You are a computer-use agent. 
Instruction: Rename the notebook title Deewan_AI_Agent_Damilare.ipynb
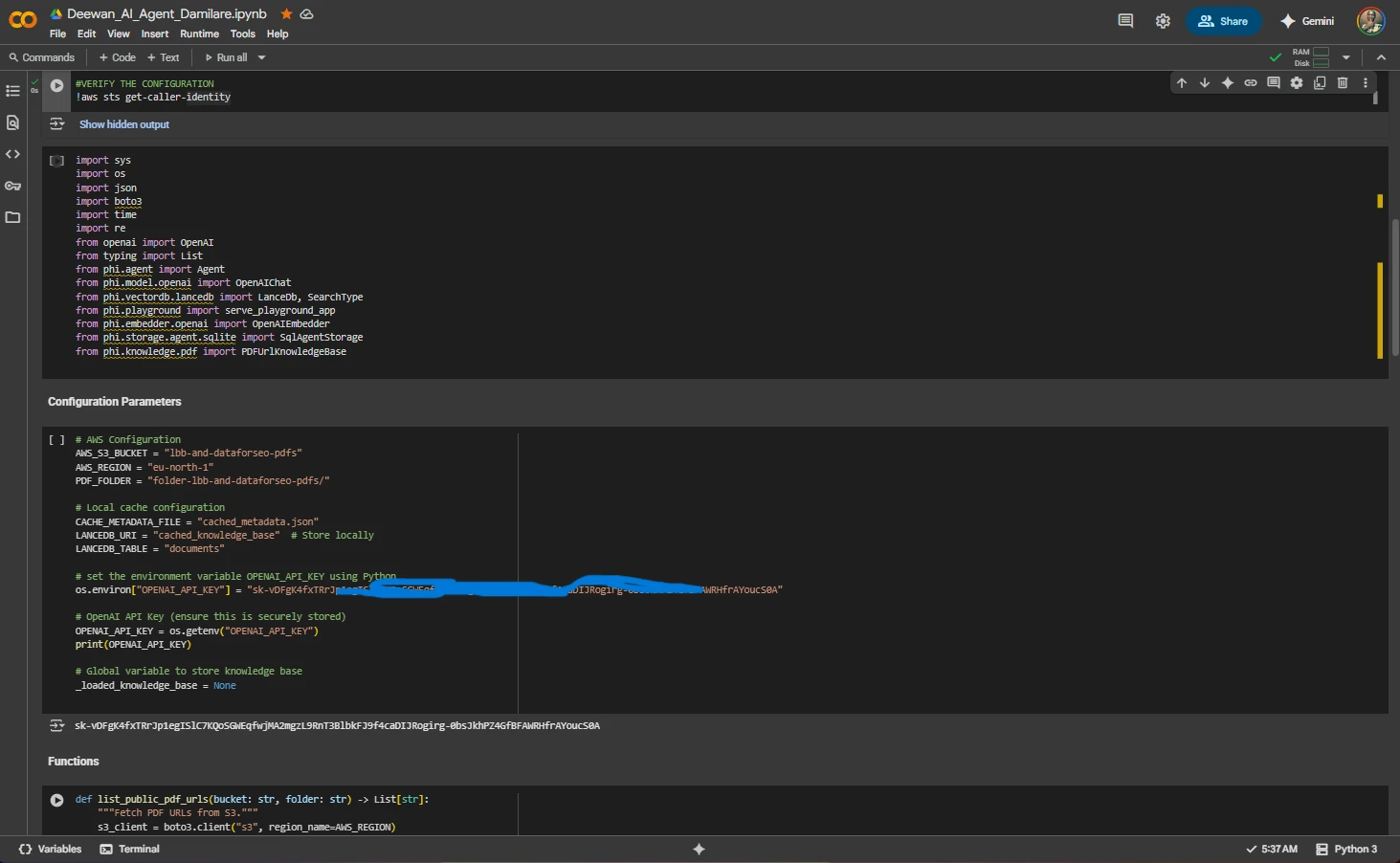(167, 14)
